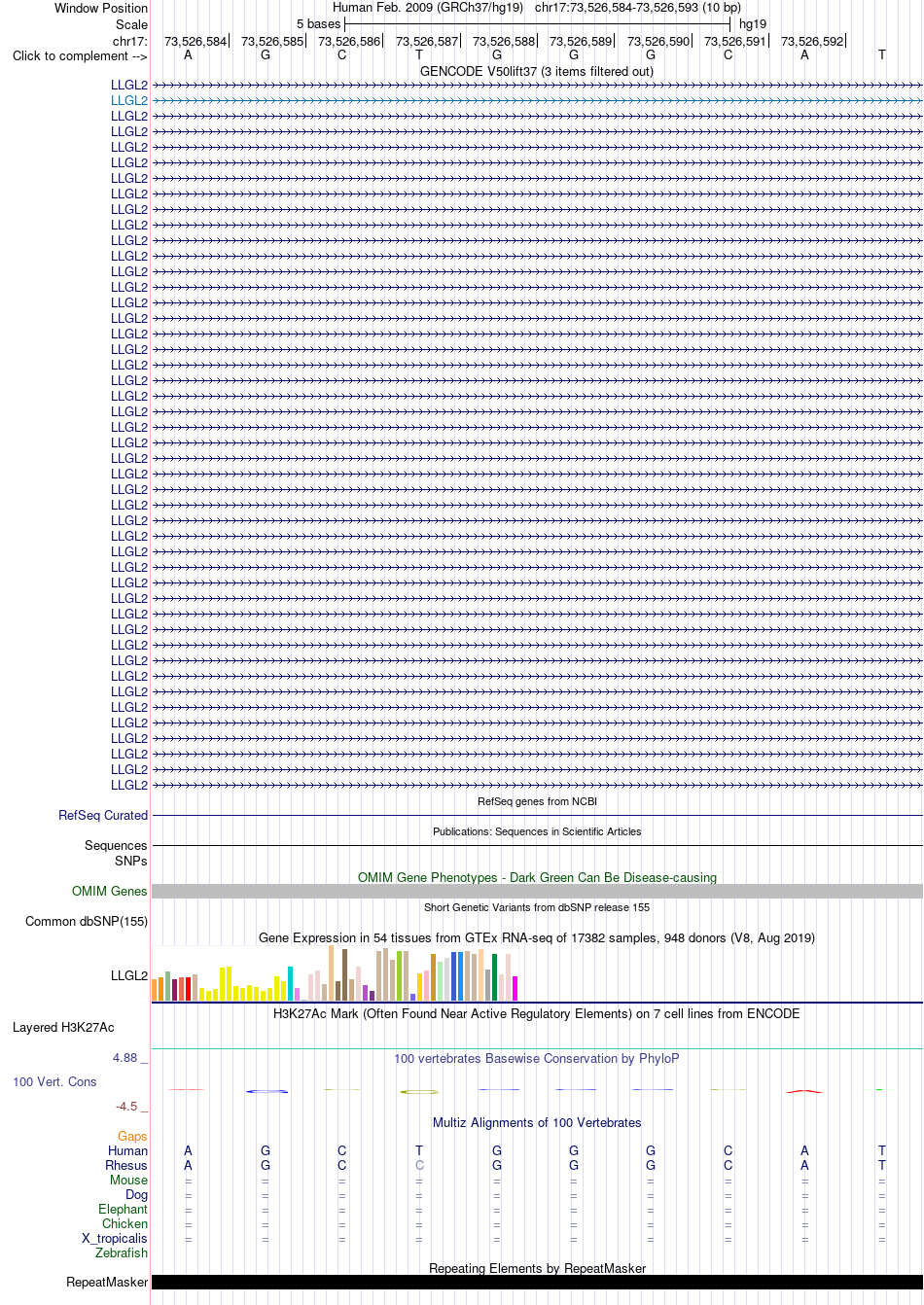Open the 'Multiz Alignments of 100 Vertebrates' title
Screen dimensions: 924x1305
[x=537, y=1122]
